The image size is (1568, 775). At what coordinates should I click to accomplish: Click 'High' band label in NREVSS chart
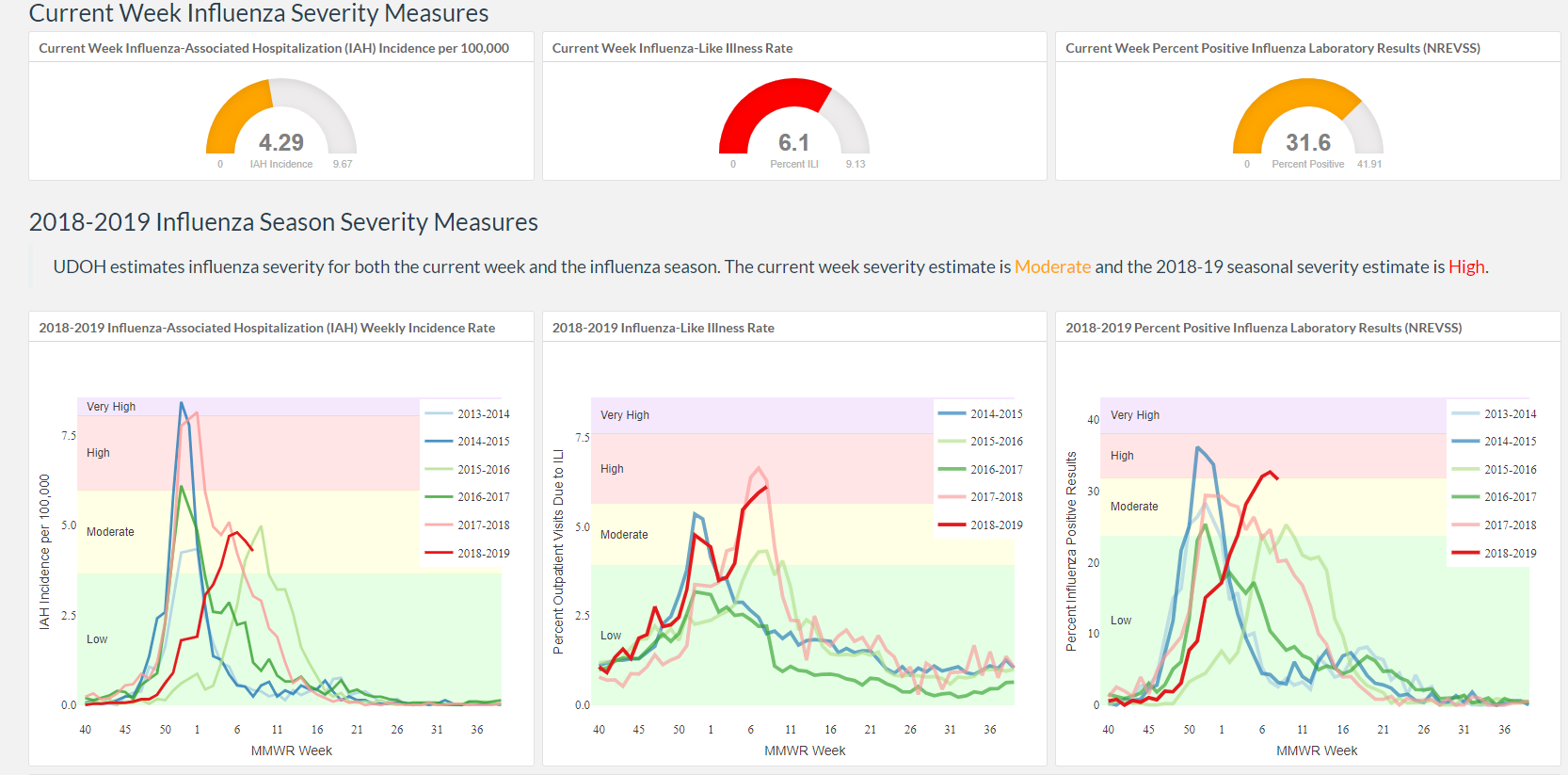[x=1122, y=456]
